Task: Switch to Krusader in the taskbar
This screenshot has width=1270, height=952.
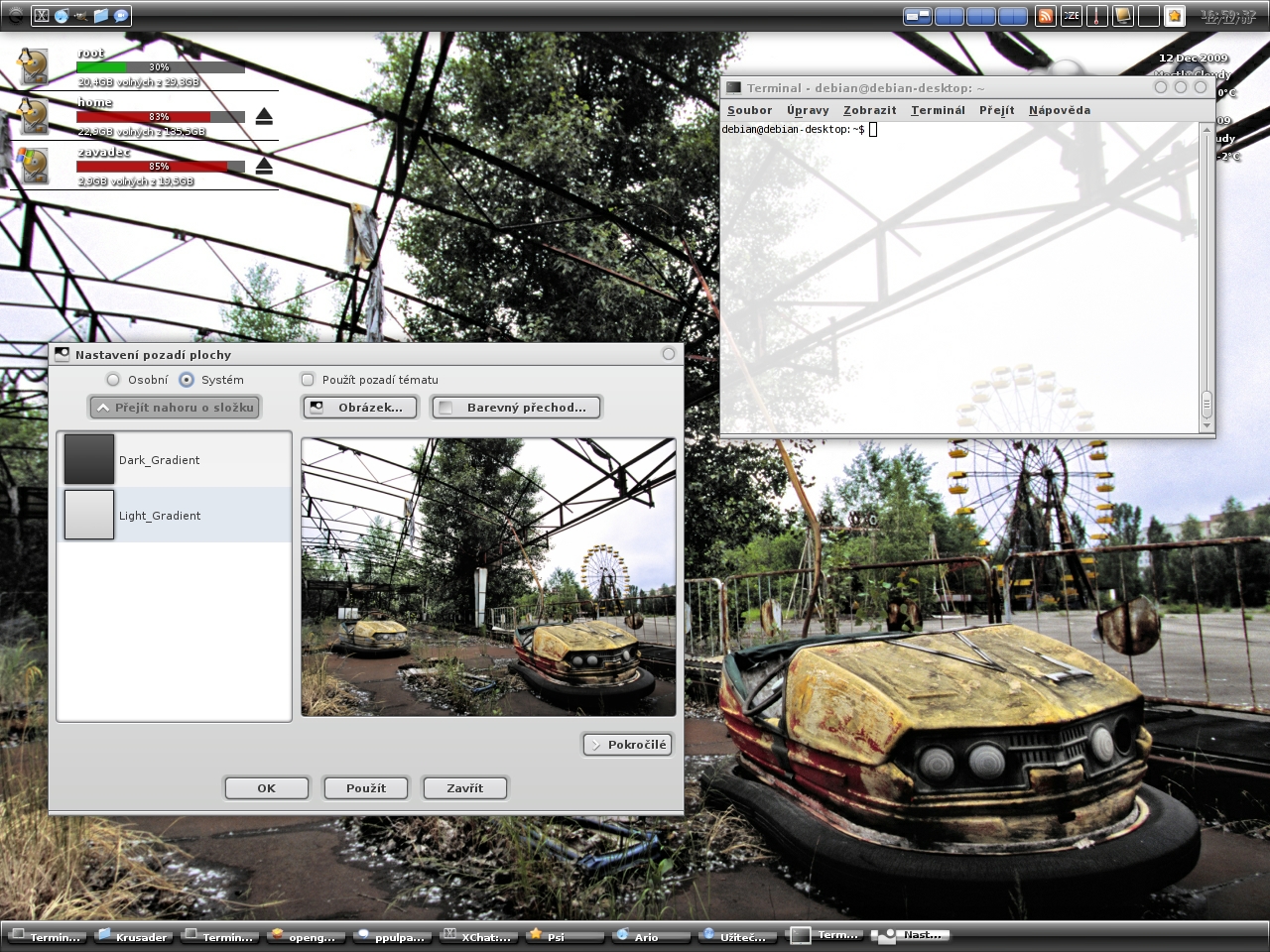Action: [133, 936]
